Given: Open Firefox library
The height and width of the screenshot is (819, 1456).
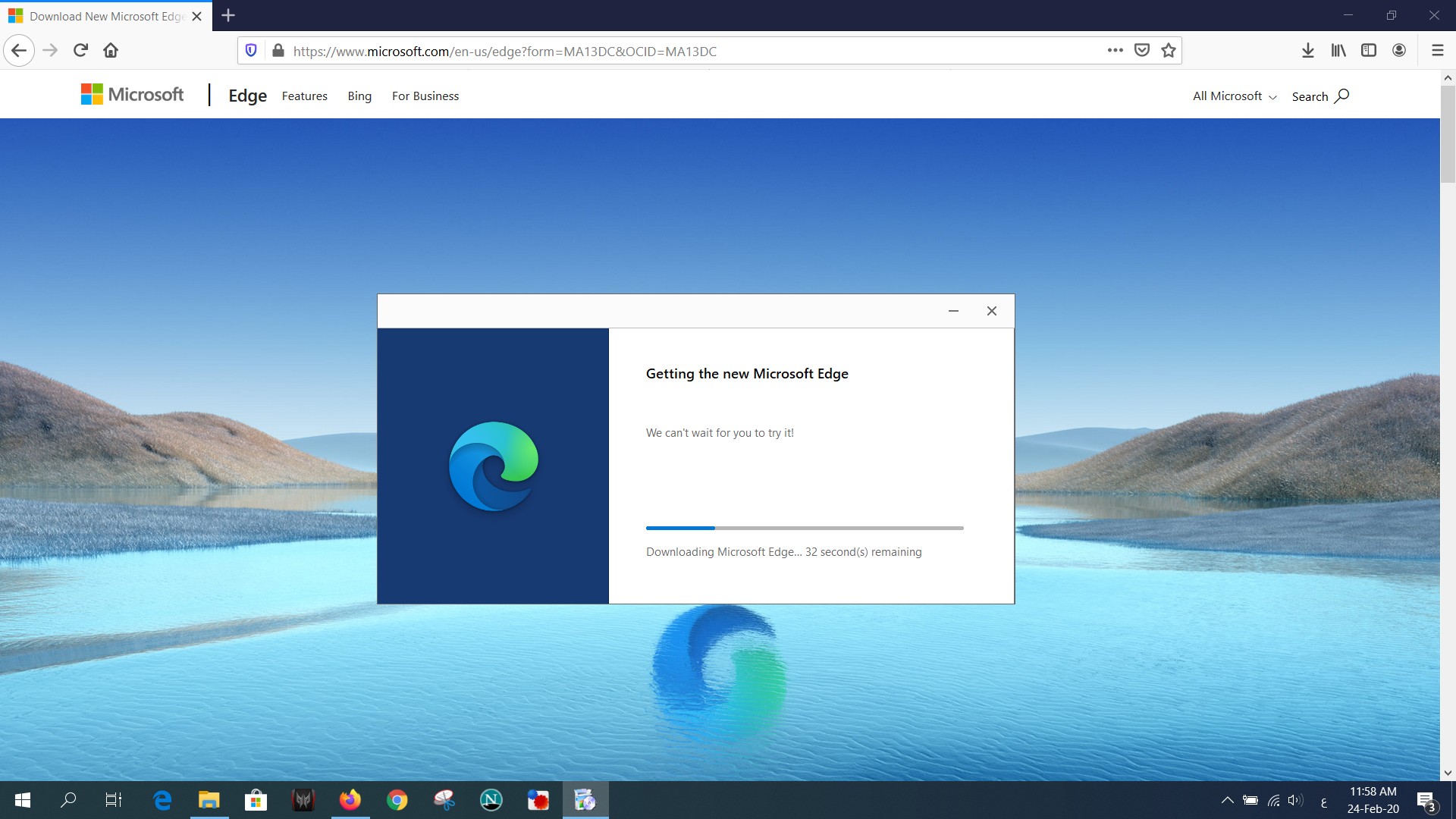Looking at the screenshot, I should (x=1338, y=51).
